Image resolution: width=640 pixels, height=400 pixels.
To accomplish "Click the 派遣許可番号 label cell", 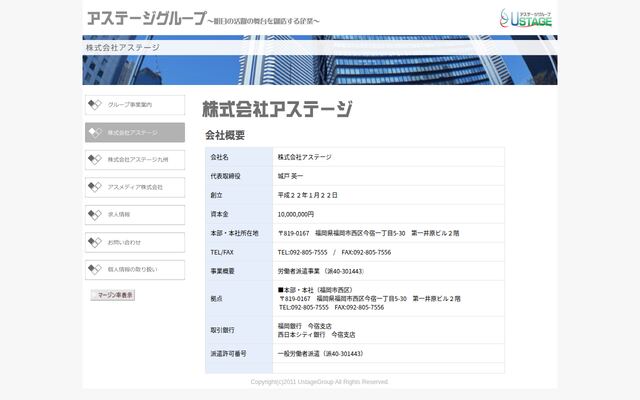I will point(239,353).
